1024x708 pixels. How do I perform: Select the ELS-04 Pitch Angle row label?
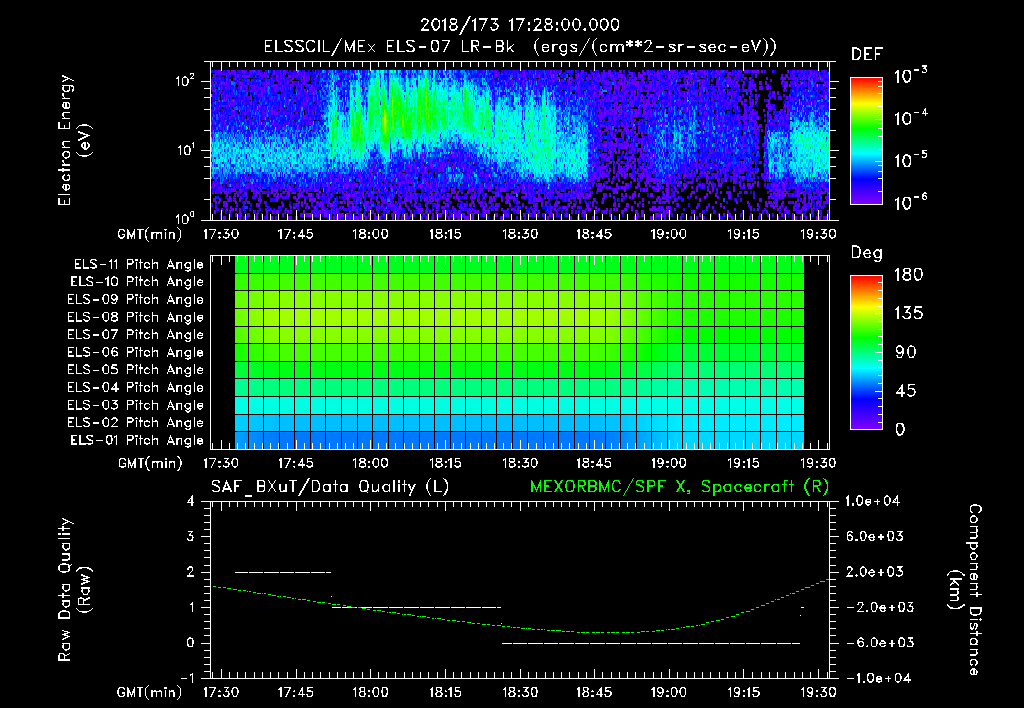coord(135,388)
